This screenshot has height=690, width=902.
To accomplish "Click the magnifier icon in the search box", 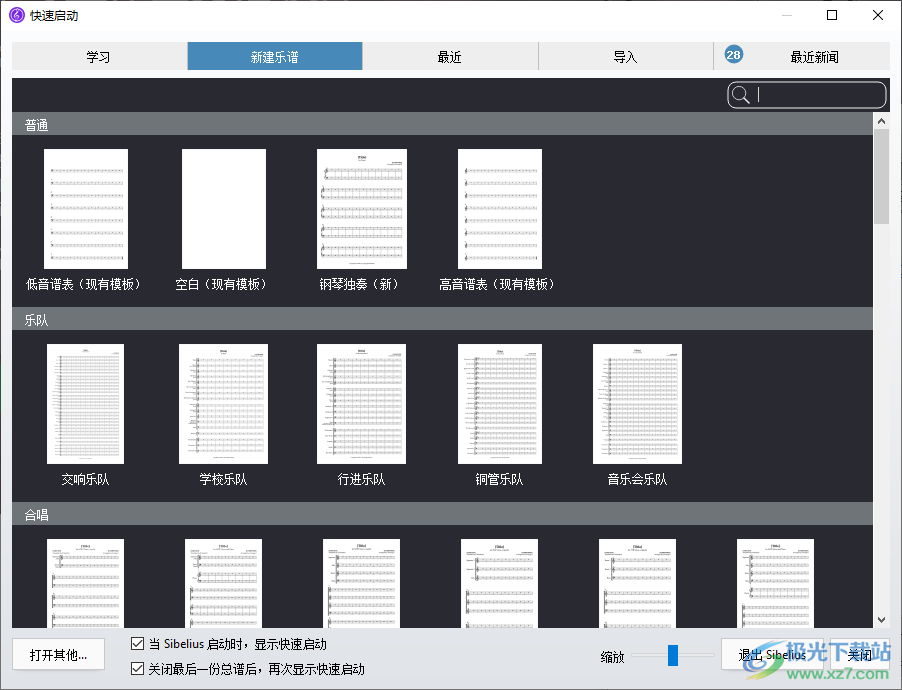I will (x=741, y=94).
